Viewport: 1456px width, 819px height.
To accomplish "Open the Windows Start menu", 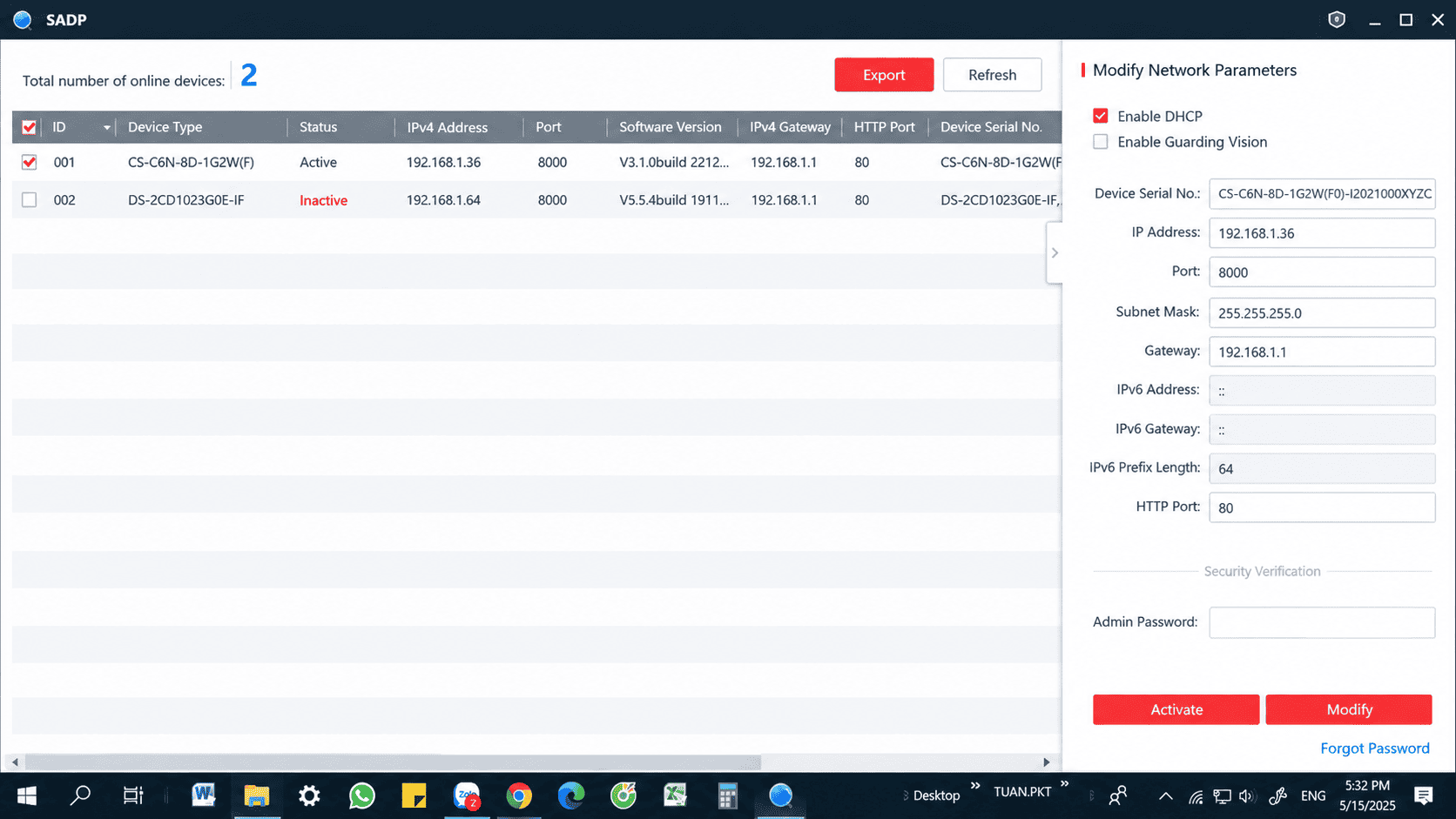I will (27, 796).
